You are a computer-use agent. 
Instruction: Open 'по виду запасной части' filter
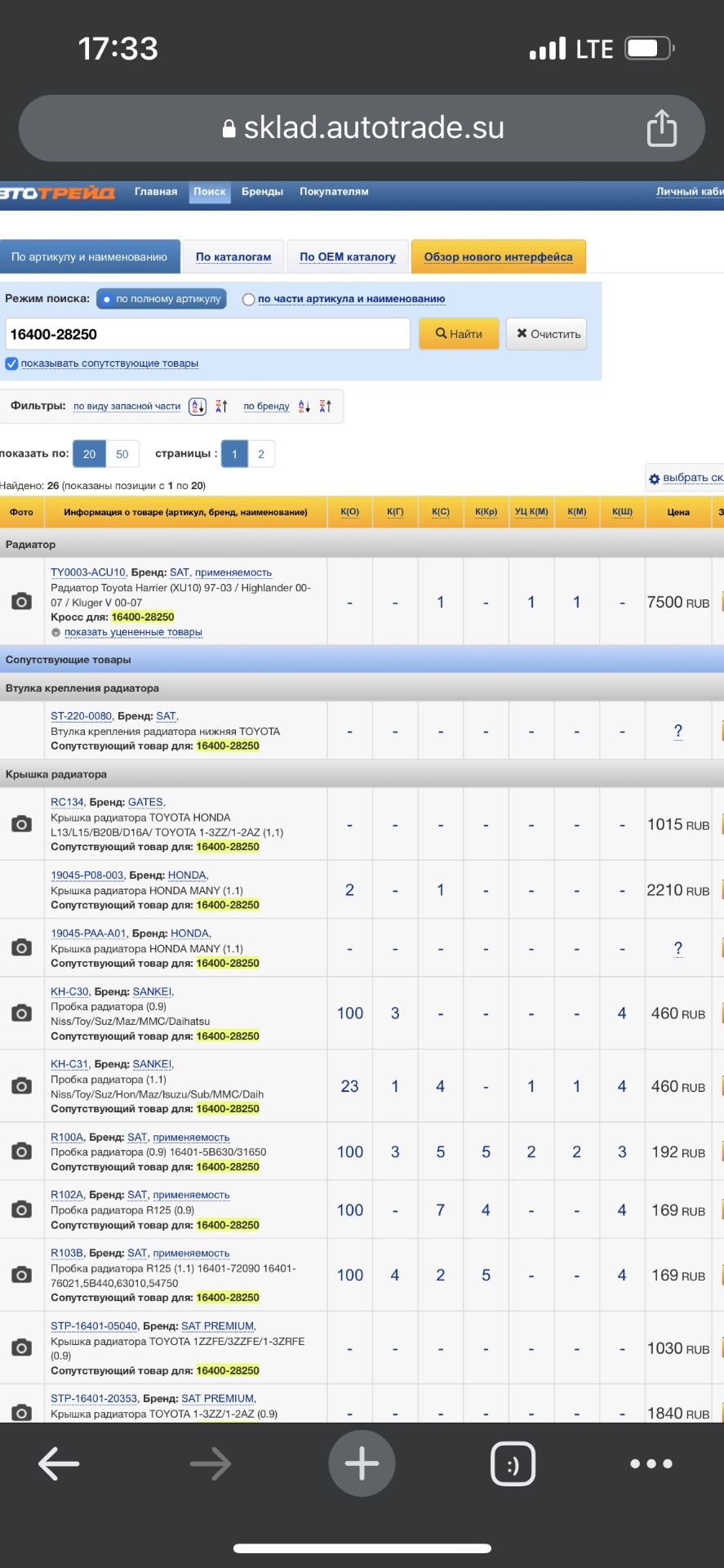(127, 407)
